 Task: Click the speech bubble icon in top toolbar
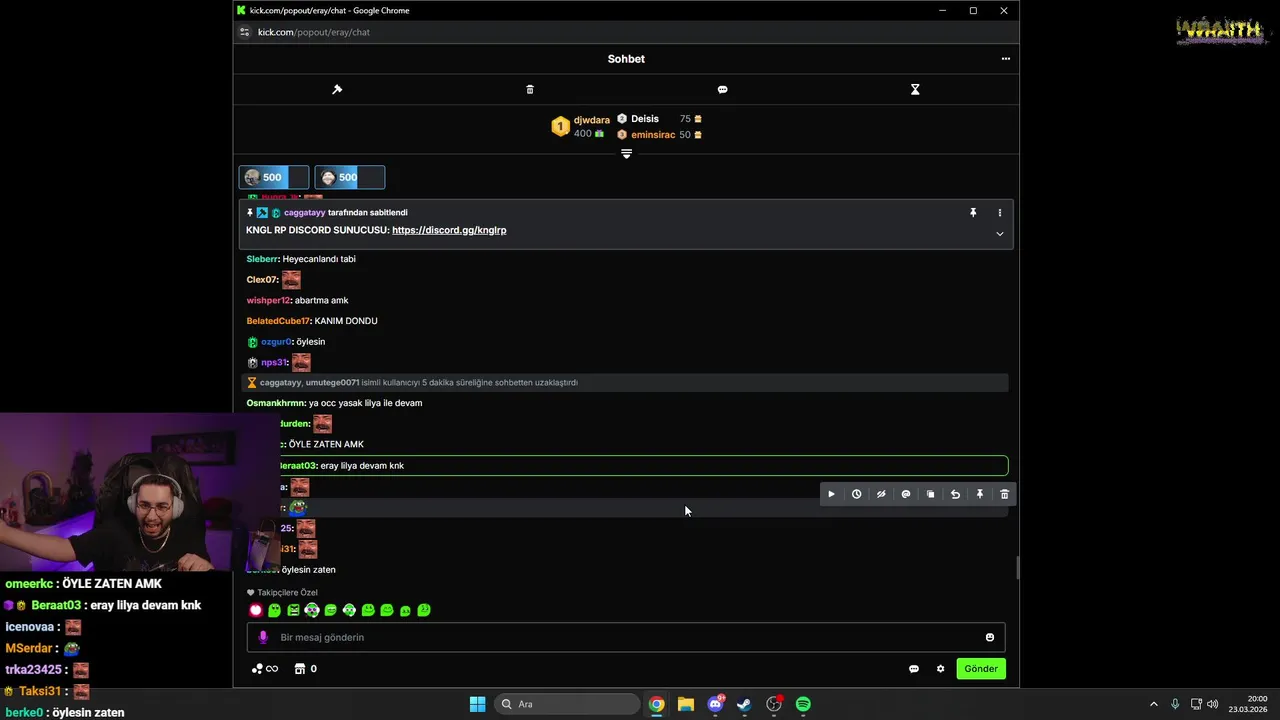pyautogui.click(x=722, y=90)
